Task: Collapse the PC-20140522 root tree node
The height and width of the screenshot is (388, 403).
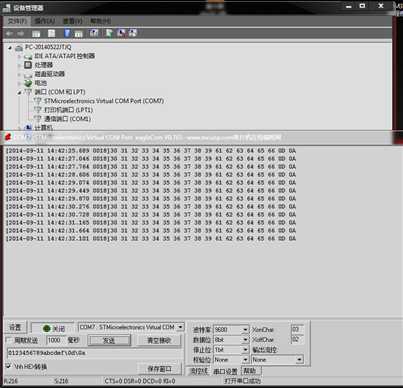Action: pyautogui.click(x=10, y=48)
